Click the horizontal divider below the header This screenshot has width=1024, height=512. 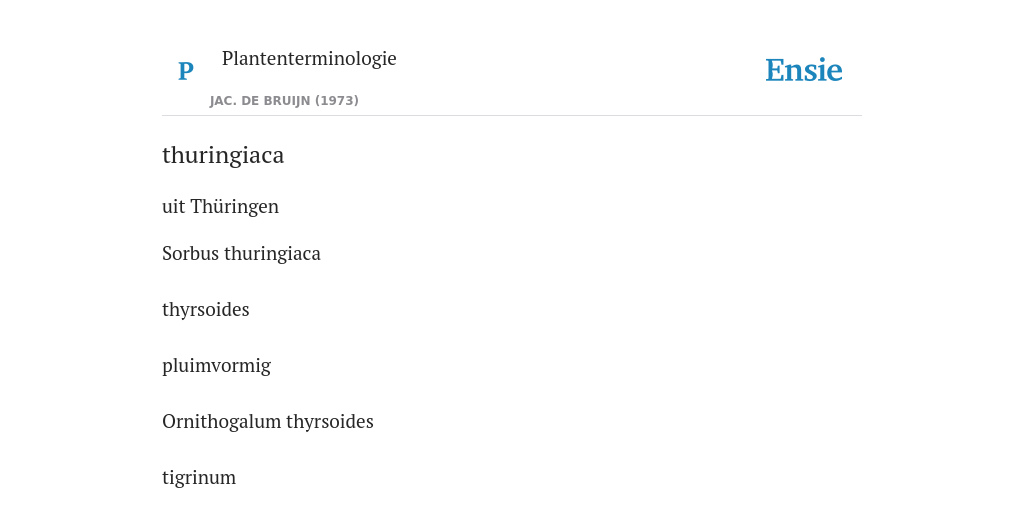pyautogui.click(x=512, y=116)
